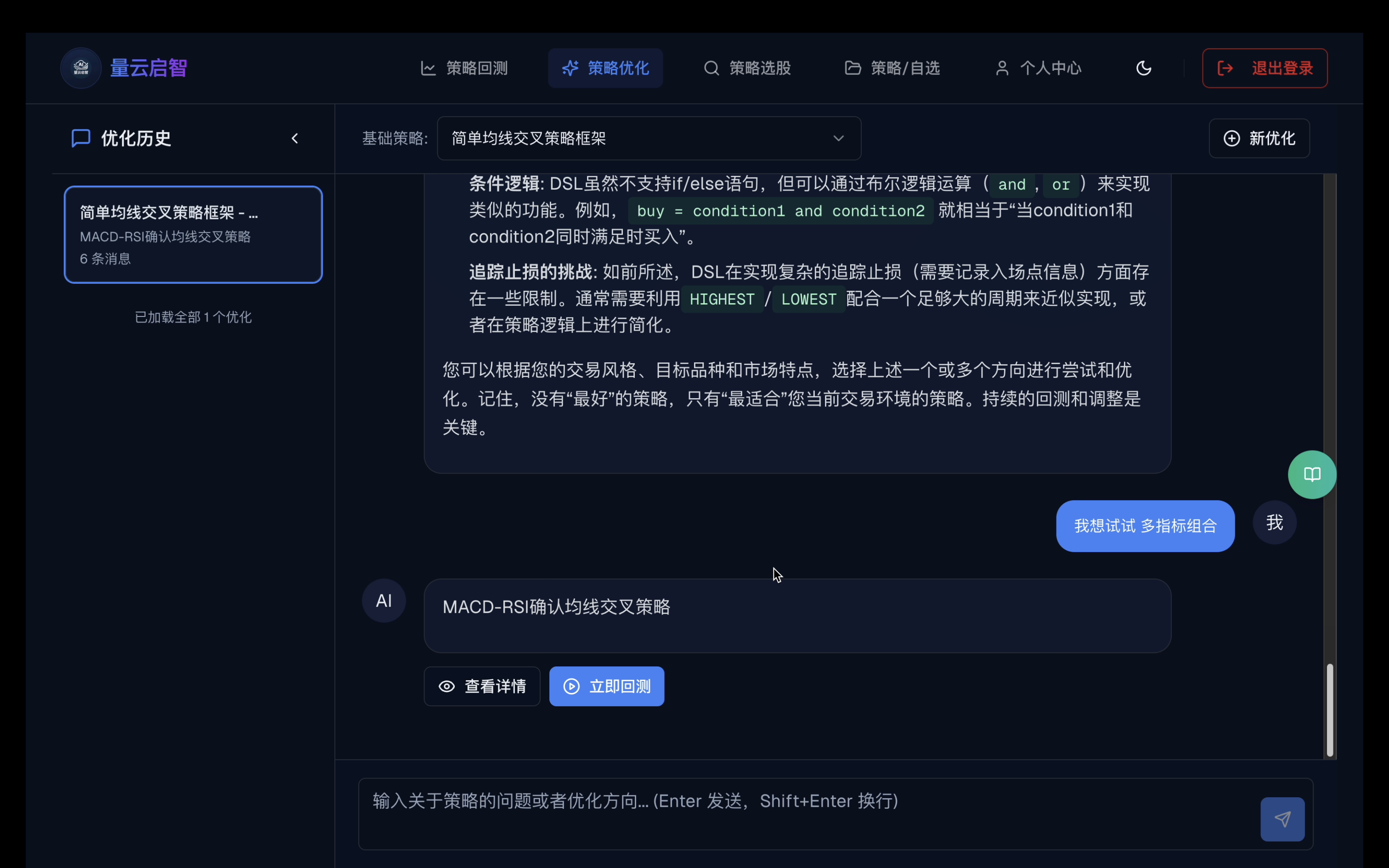Image resolution: width=1389 pixels, height=868 pixels.
Task: Click the chart icon on 策略回测
Action: 428,68
